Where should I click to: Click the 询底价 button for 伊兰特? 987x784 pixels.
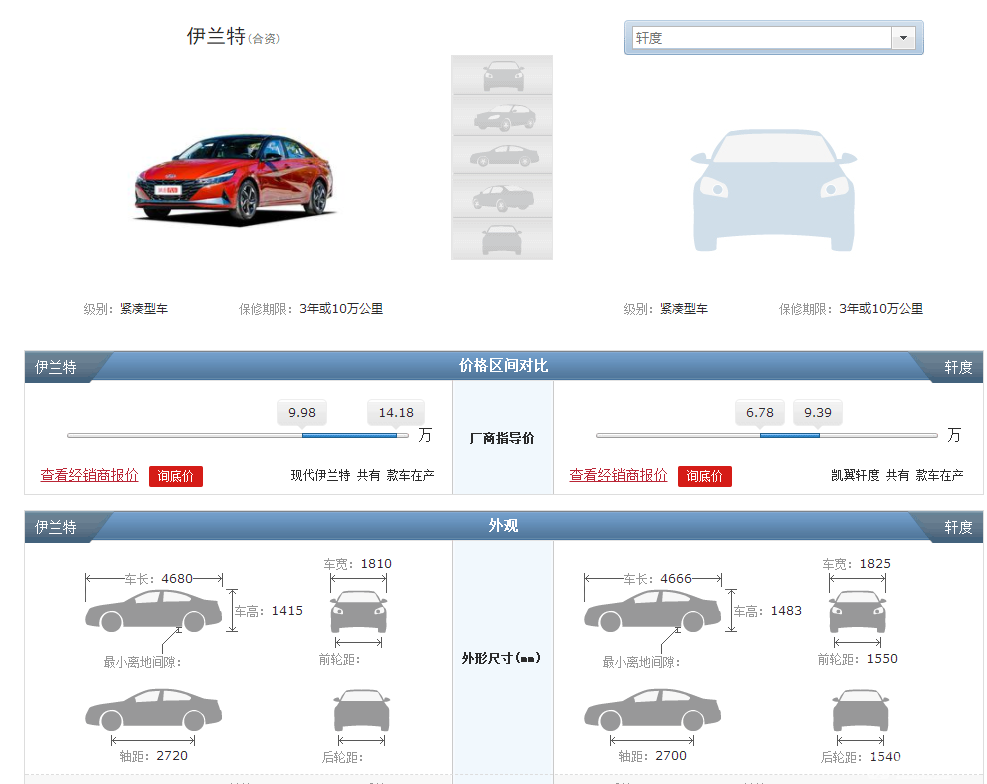tap(176, 476)
